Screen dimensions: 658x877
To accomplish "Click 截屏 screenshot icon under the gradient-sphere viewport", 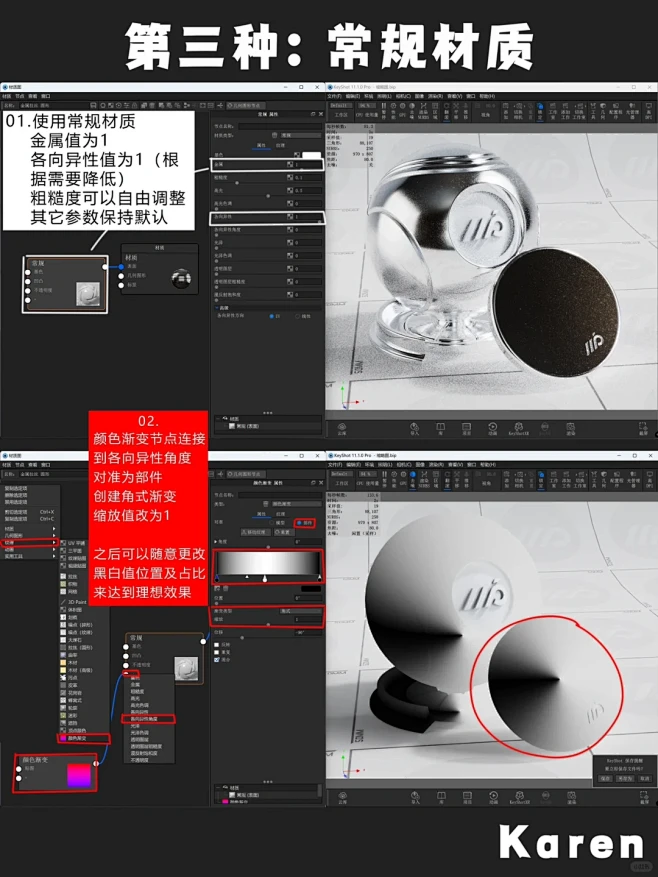I will [x=644, y=796].
